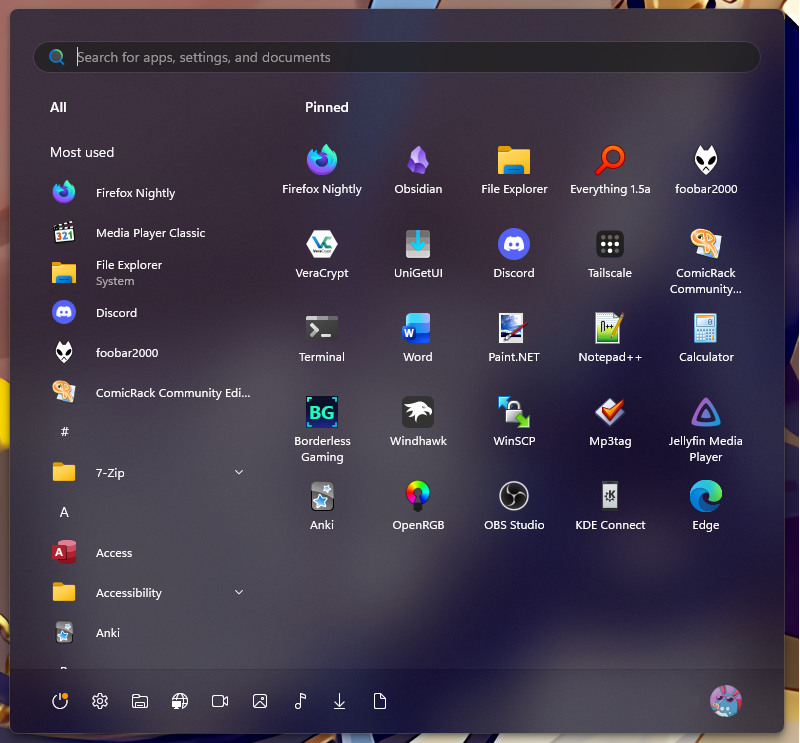Expand the Accessibility folder chevron
The width and height of the screenshot is (800, 743).
coord(239,592)
